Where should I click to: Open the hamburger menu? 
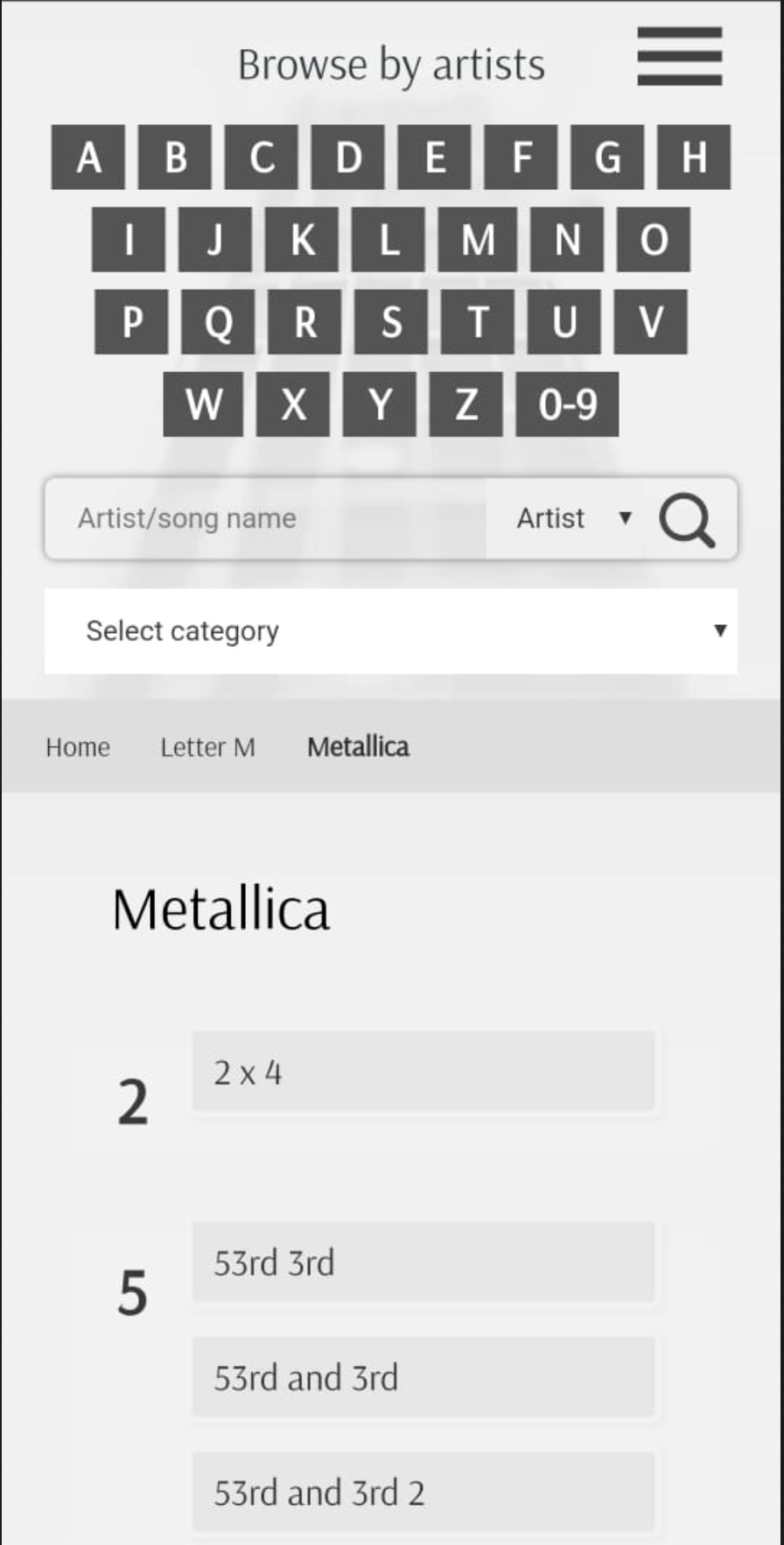coord(679,56)
